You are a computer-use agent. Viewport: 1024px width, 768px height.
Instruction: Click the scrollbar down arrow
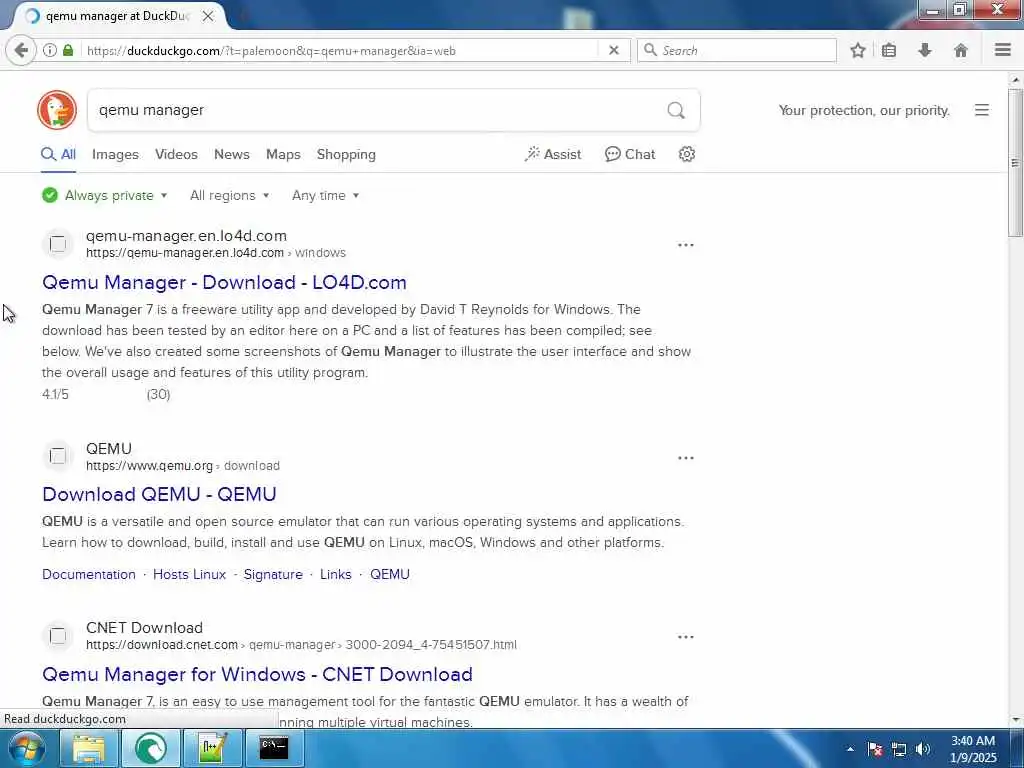coord(1016,720)
